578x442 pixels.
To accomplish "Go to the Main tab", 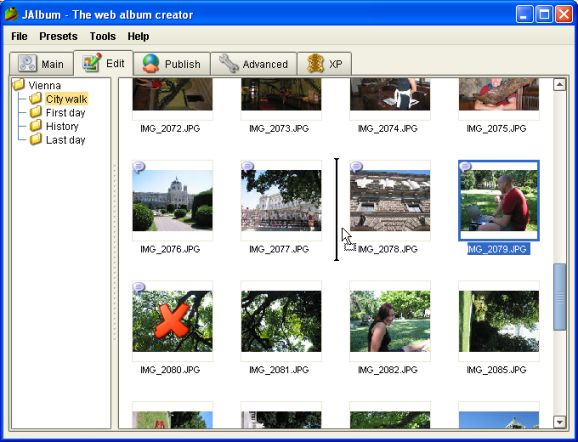I will click(x=41, y=64).
